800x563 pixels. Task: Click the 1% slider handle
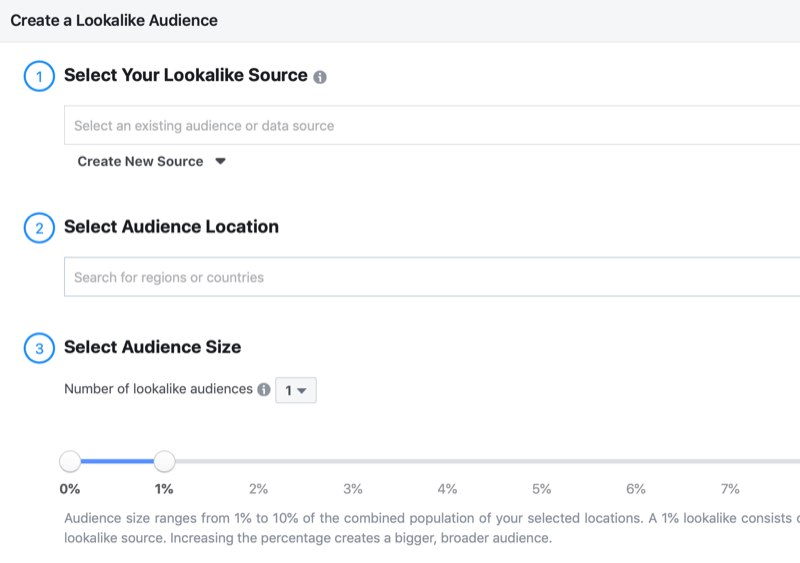165,461
